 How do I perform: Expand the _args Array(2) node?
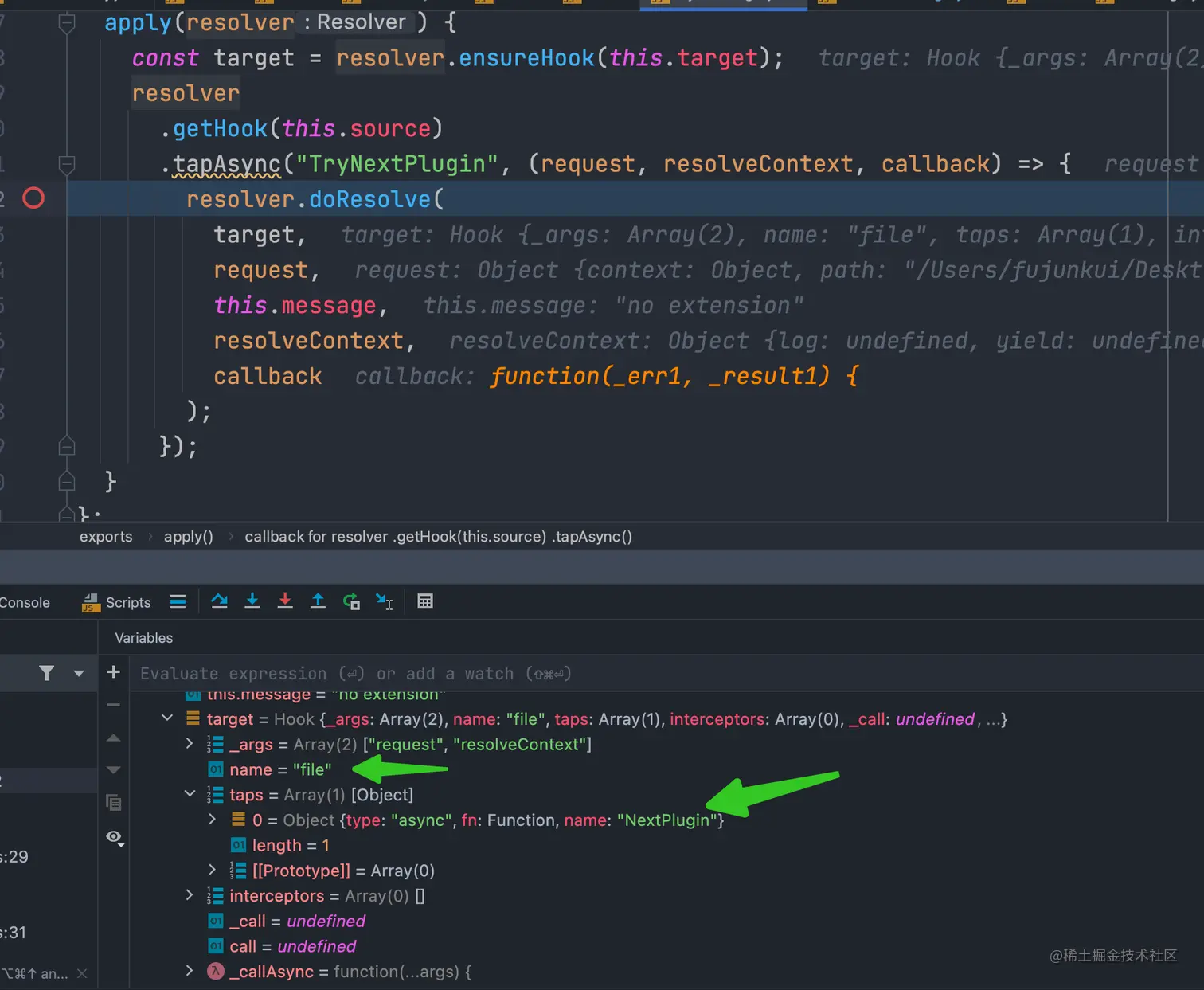(x=190, y=744)
